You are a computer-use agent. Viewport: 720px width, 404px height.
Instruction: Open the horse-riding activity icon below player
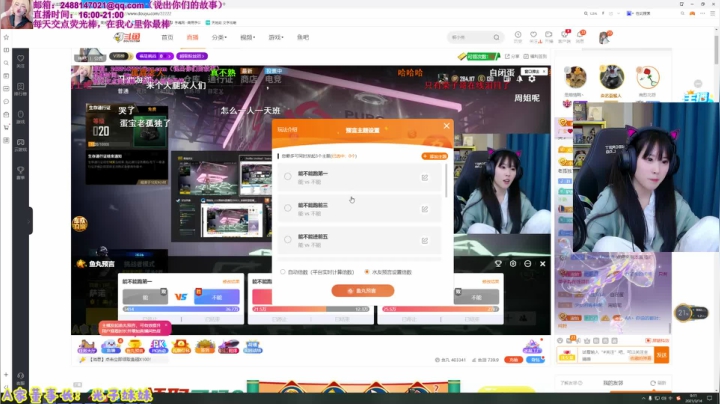[x=87, y=346]
